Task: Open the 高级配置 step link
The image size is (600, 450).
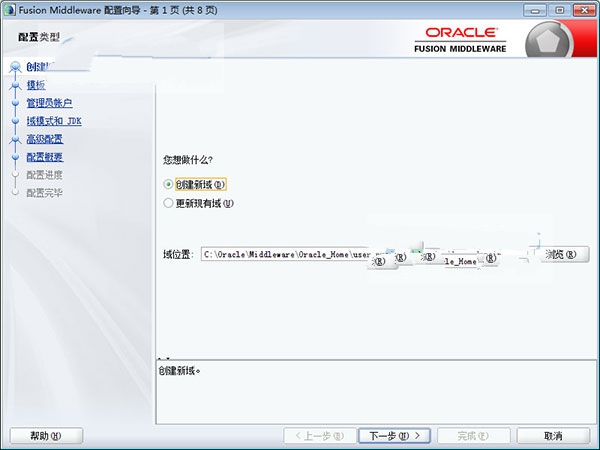Action: point(45,139)
